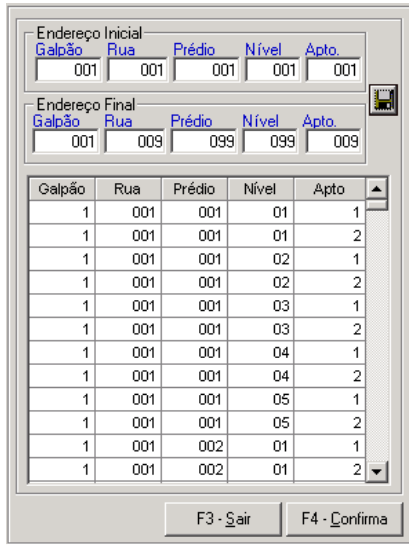Click the table scroll down arrow
The width and height of the screenshot is (414, 548).
376,471
